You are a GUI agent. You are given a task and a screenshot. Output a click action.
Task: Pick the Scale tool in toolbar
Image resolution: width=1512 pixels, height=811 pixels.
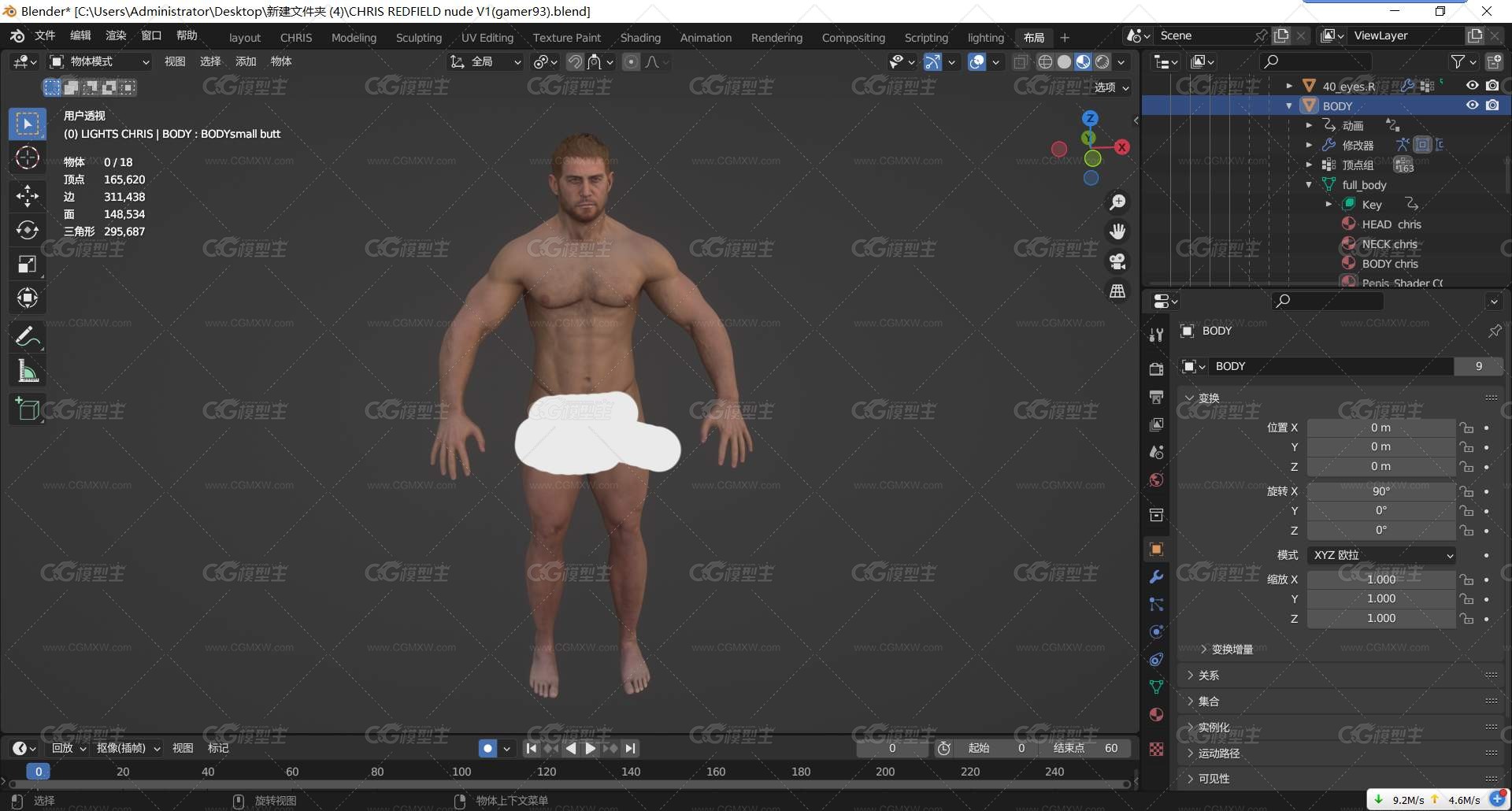point(28,264)
